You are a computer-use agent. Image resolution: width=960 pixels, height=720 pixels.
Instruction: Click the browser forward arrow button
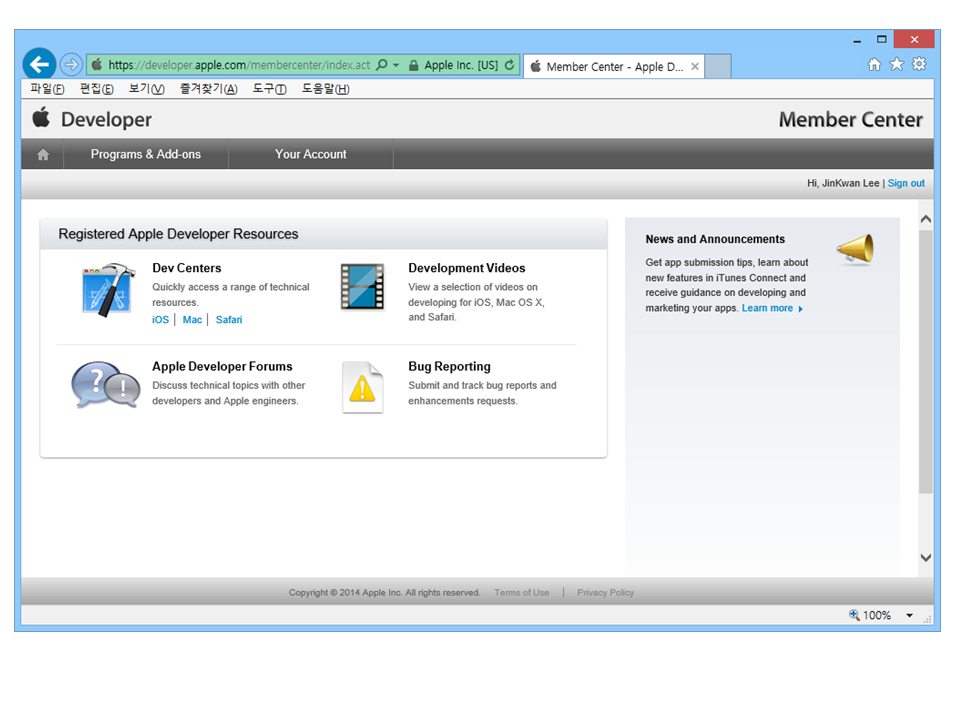click(x=71, y=65)
